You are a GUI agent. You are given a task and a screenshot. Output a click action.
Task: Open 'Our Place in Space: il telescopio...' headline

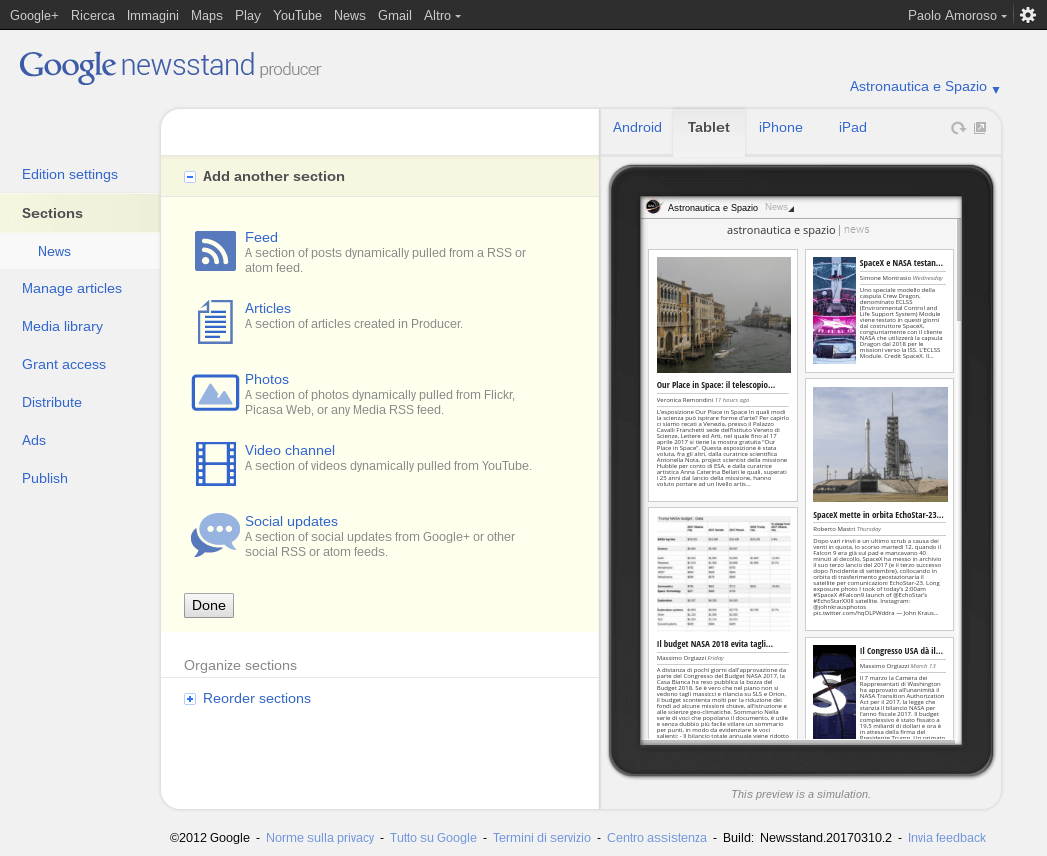[x=716, y=385]
